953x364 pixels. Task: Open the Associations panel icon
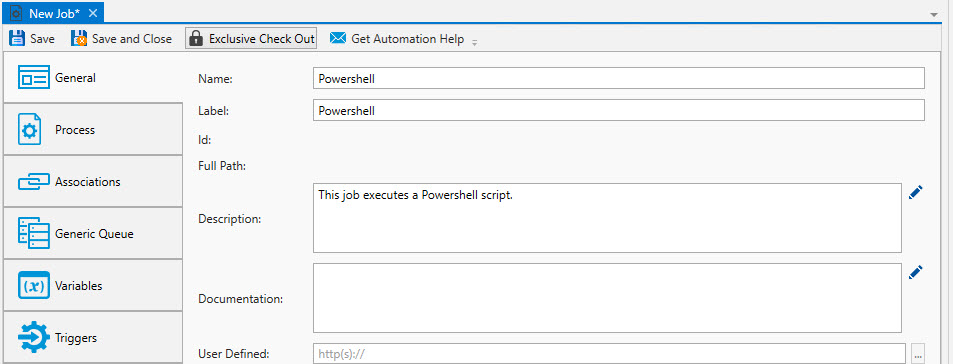33,182
